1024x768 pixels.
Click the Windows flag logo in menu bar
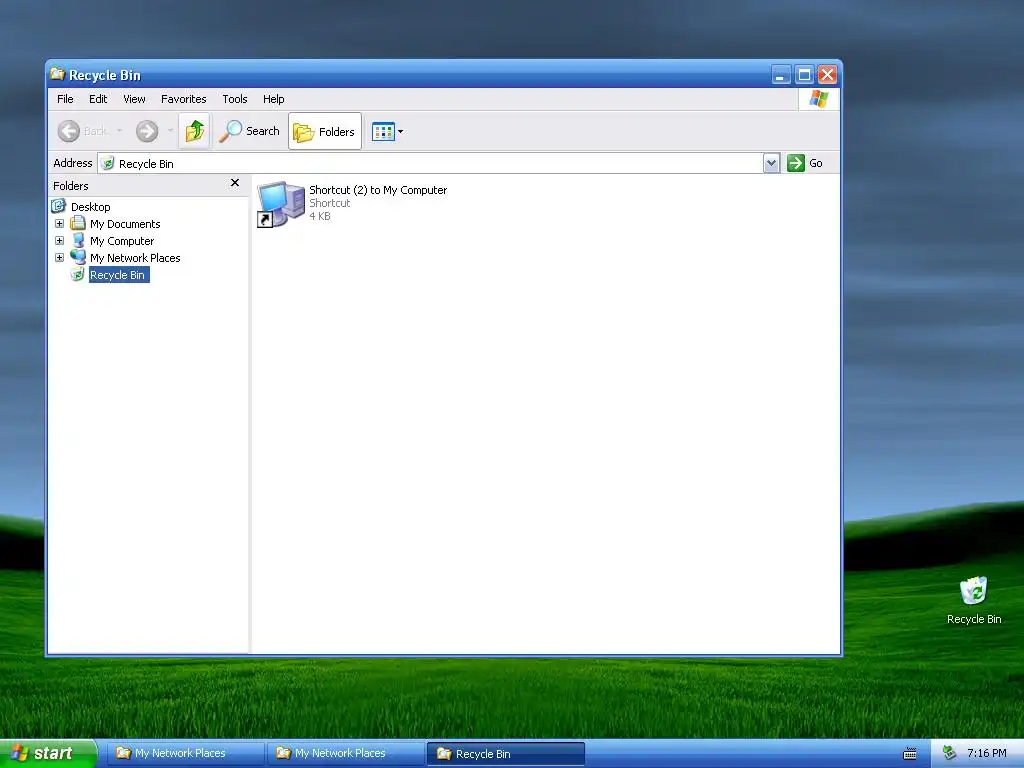818,99
